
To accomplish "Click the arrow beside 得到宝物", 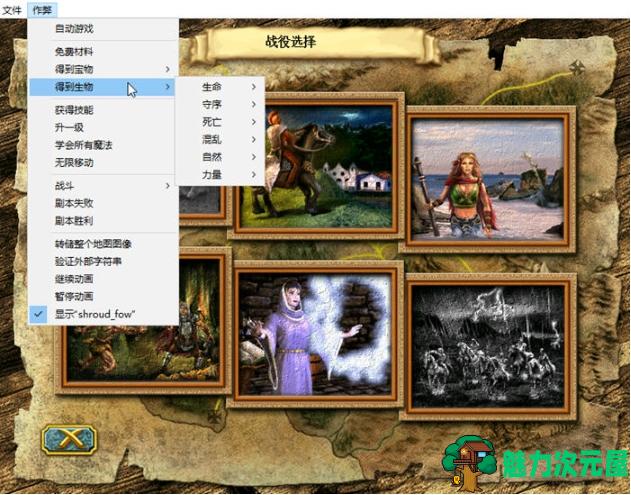I will [168, 69].
